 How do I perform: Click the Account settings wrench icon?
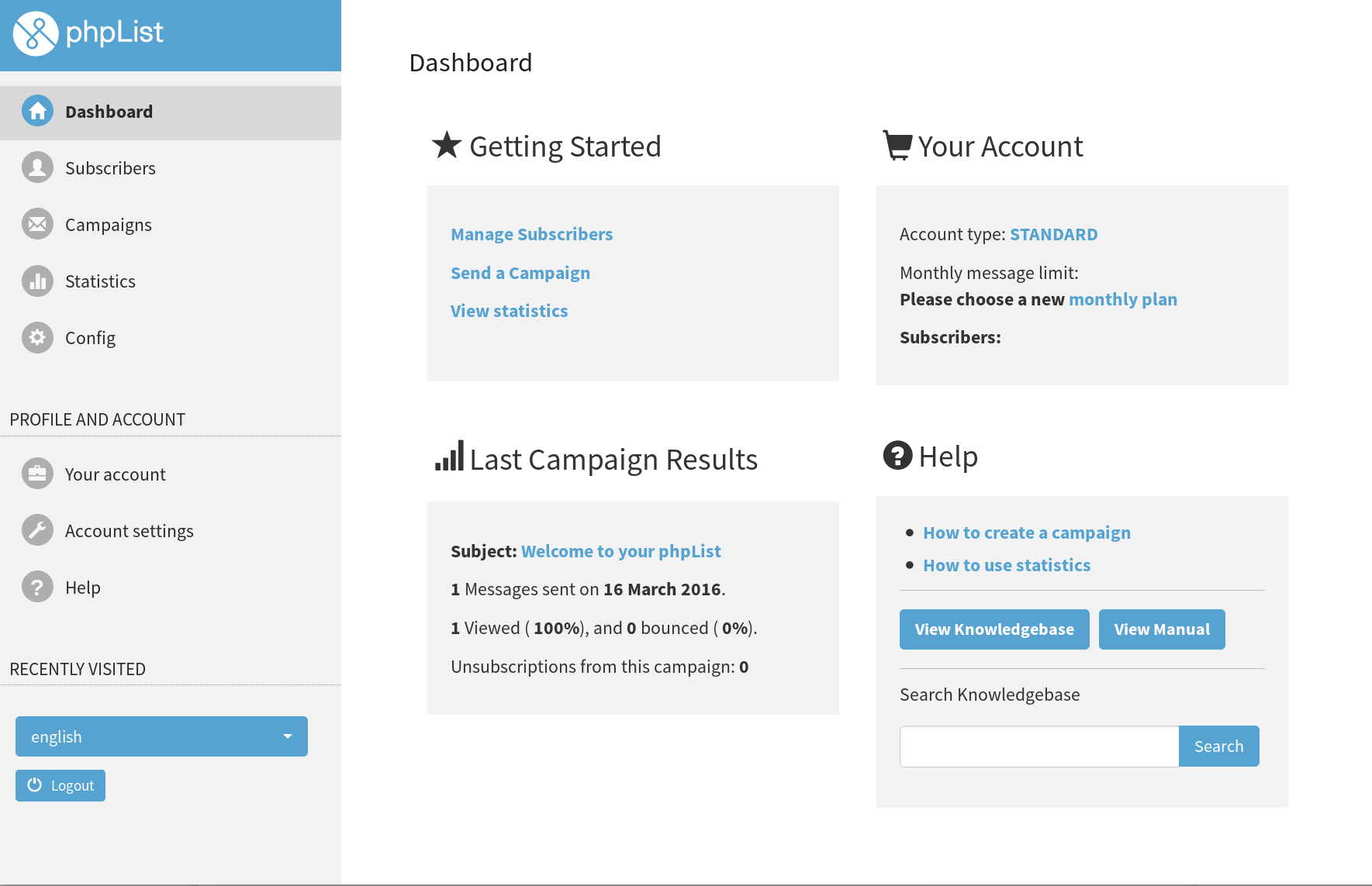[36, 530]
